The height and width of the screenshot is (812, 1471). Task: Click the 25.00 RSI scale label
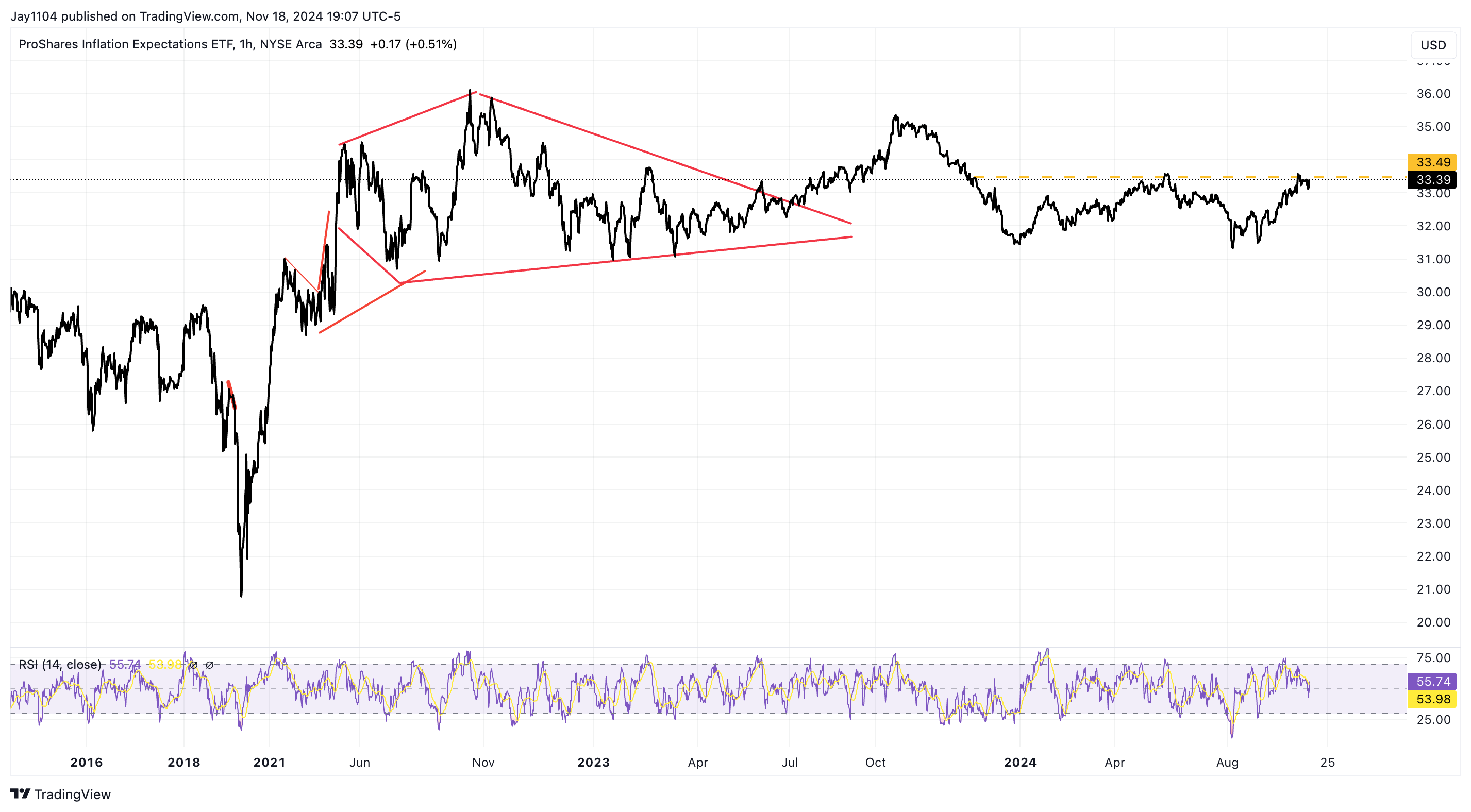(1433, 719)
